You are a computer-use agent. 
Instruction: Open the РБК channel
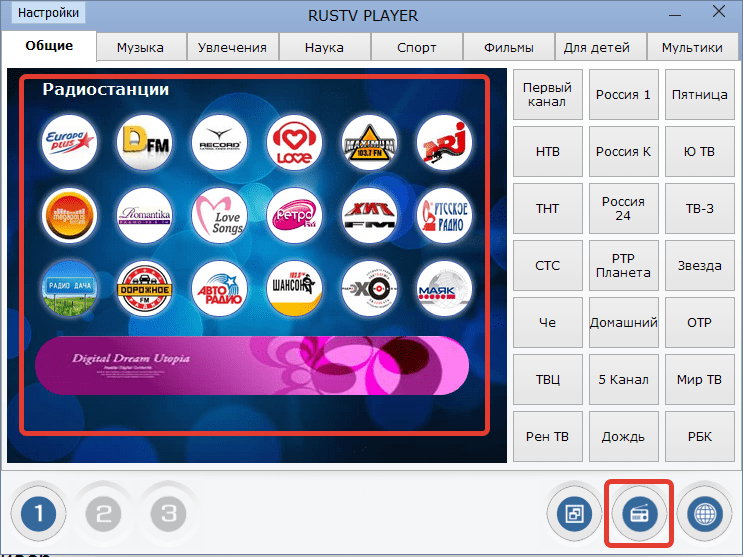pyautogui.click(x=700, y=436)
